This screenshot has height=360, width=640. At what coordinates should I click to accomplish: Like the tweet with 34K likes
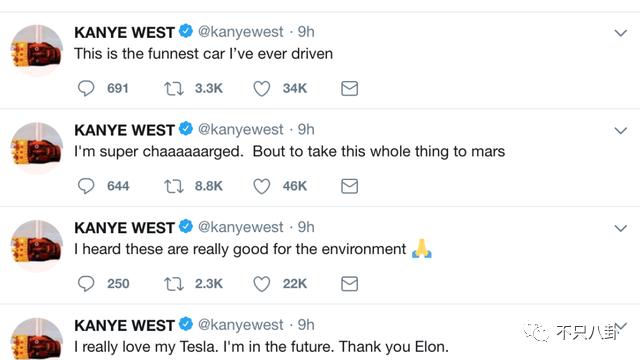click(x=262, y=89)
